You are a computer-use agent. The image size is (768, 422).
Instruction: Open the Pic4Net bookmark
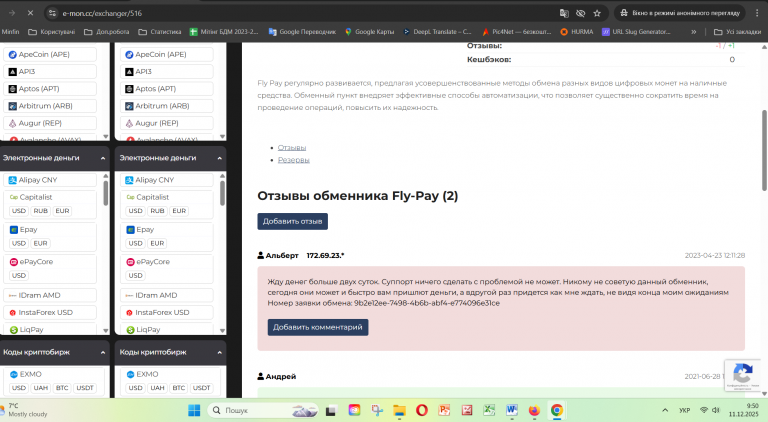[x=517, y=32]
